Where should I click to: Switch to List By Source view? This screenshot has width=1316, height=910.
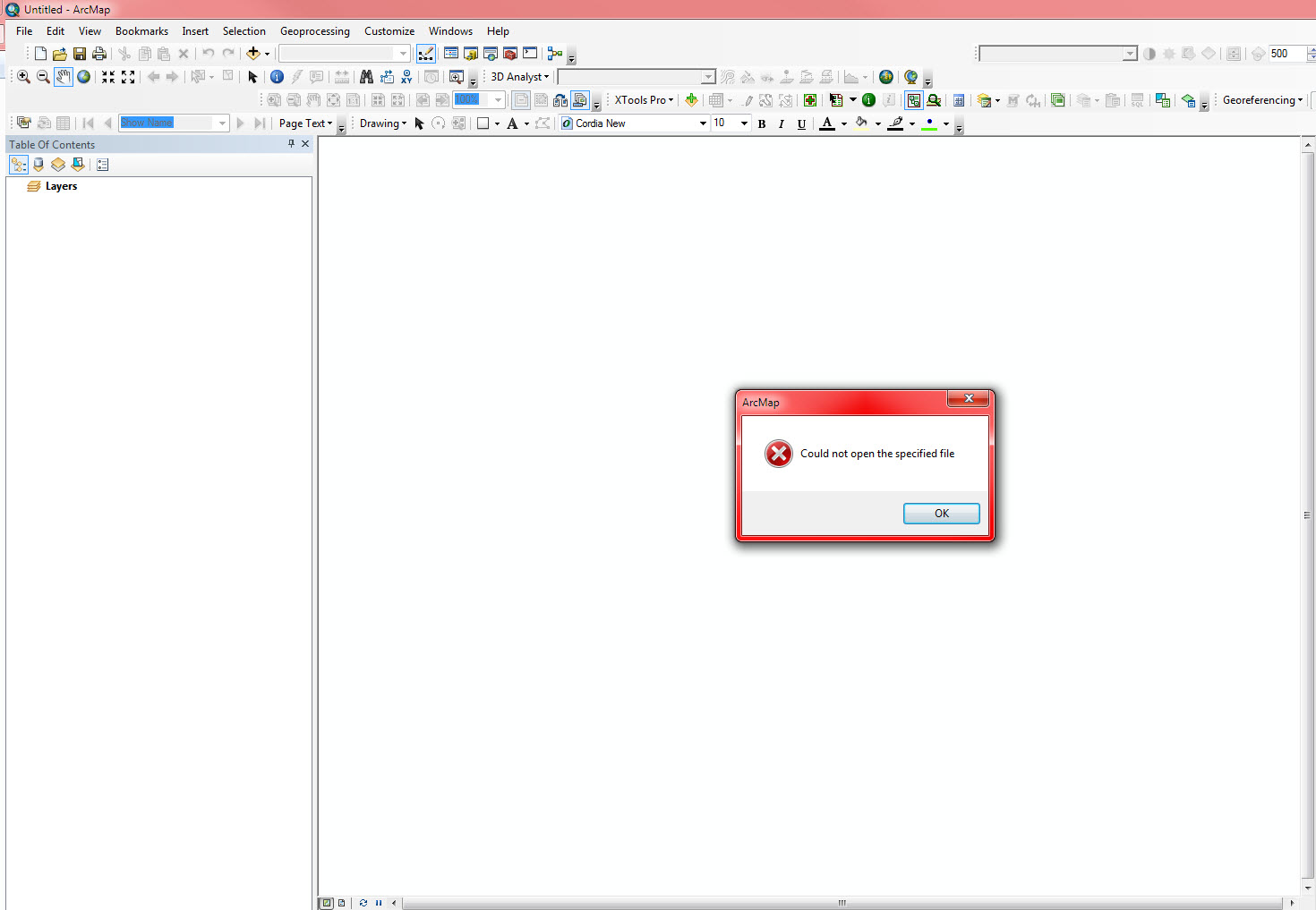click(38, 165)
